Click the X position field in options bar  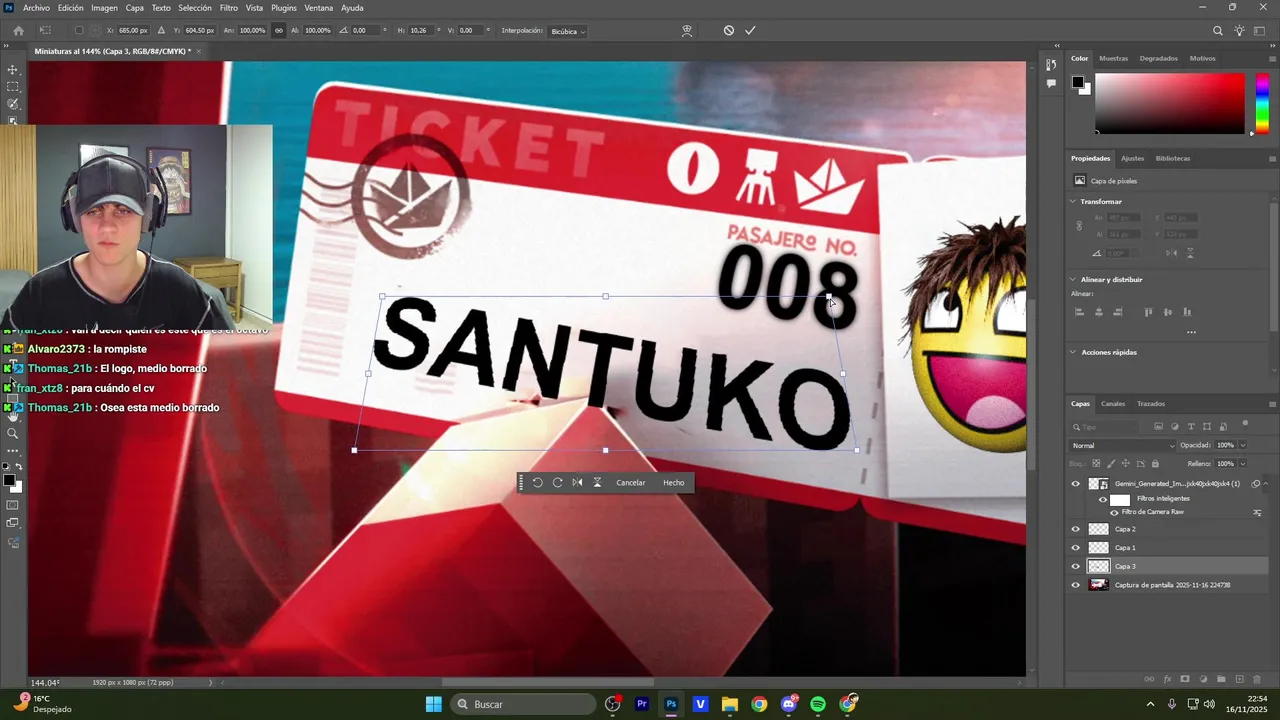133,31
